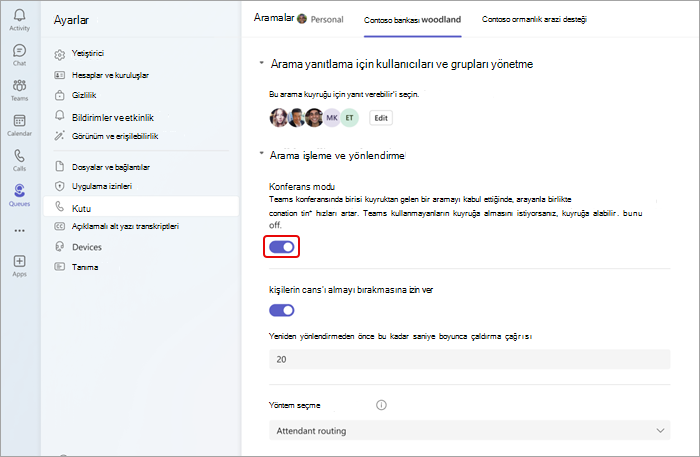The height and width of the screenshot is (457, 700).
Task: Toggle the kişilerin almayı bırakmasına izin ver switch
Action: tap(282, 310)
